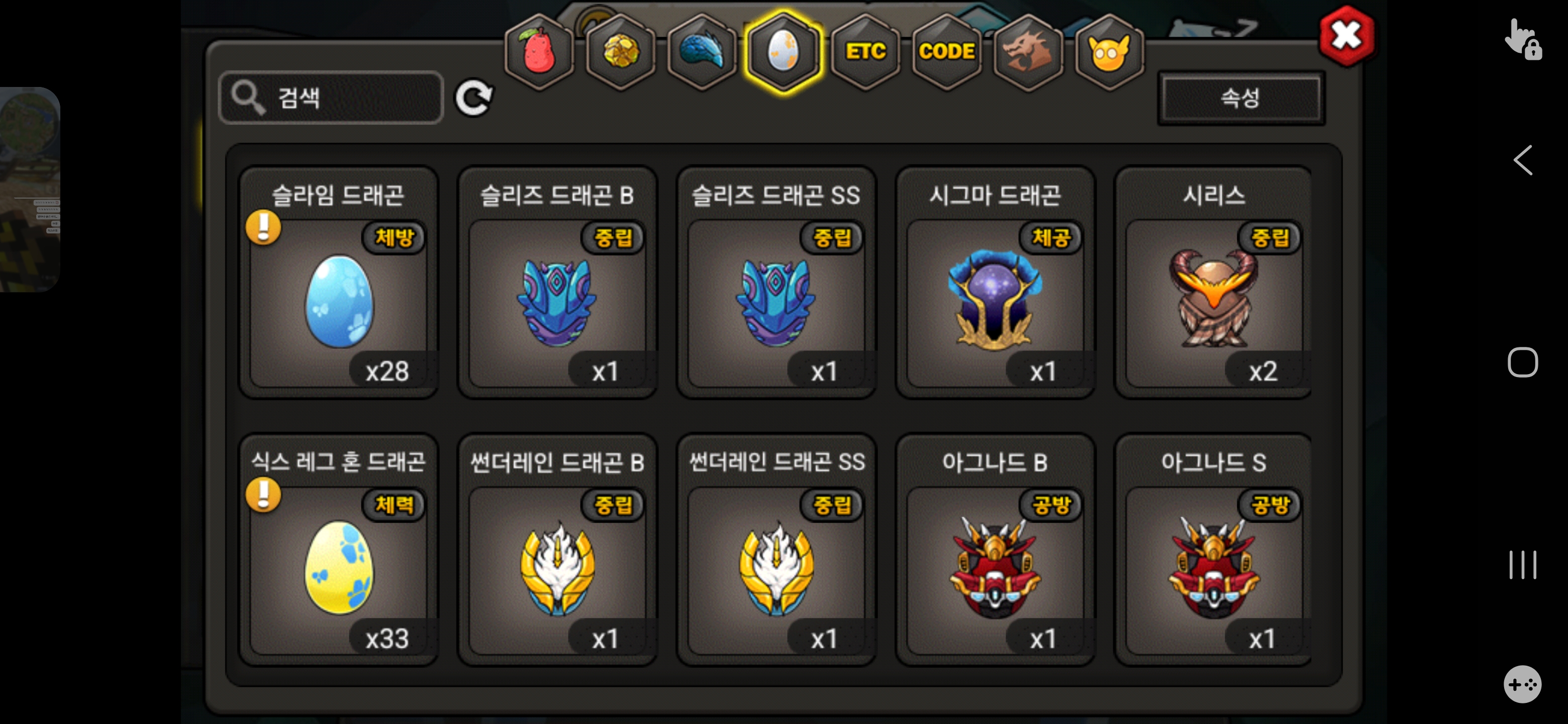Viewport: 1568px width, 724px height.
Task: Close the inventory with the red X
Action: (x=1346, y=36)
